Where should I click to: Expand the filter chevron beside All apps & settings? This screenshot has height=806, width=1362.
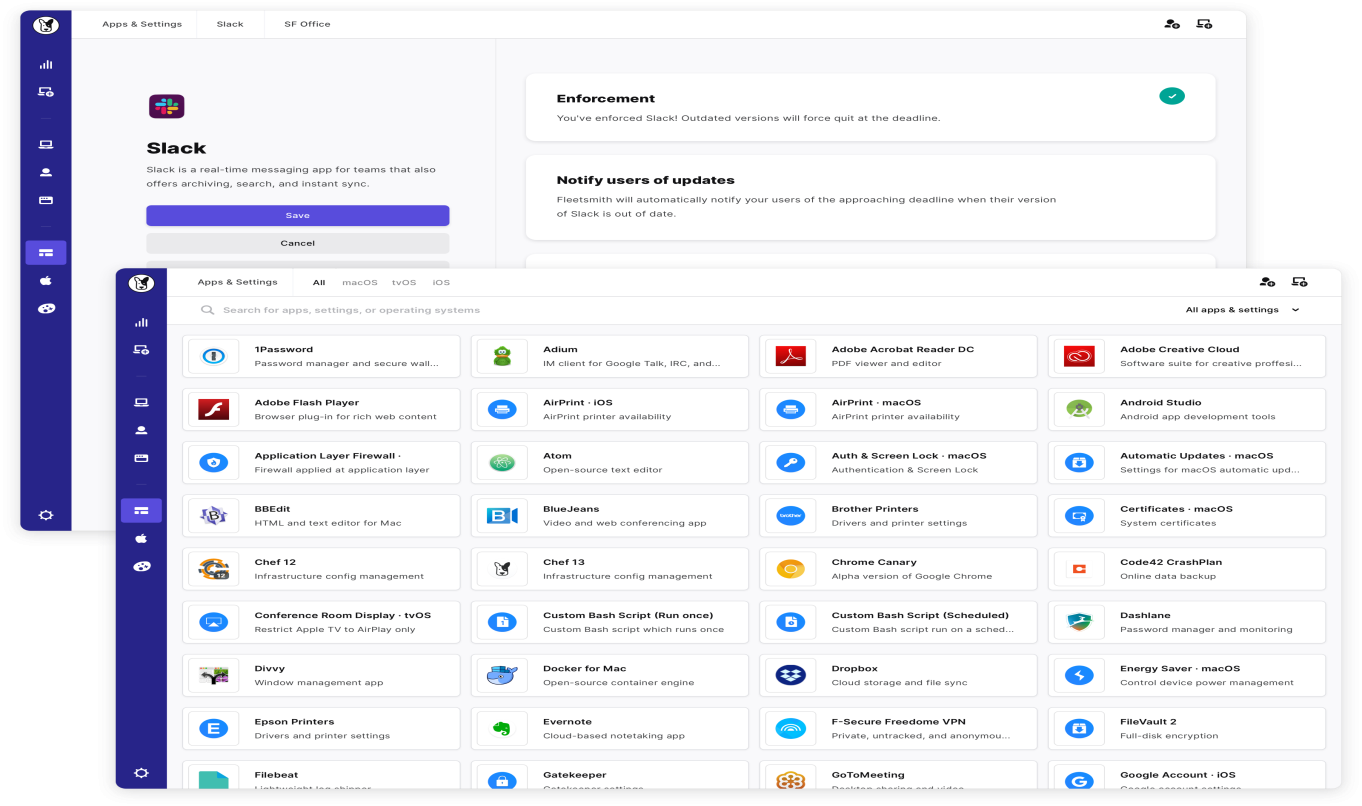(1295, 310)
